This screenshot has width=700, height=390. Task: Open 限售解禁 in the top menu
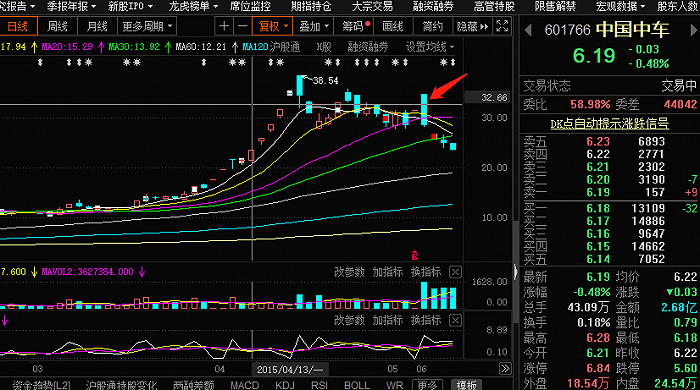tap(555, 6)
